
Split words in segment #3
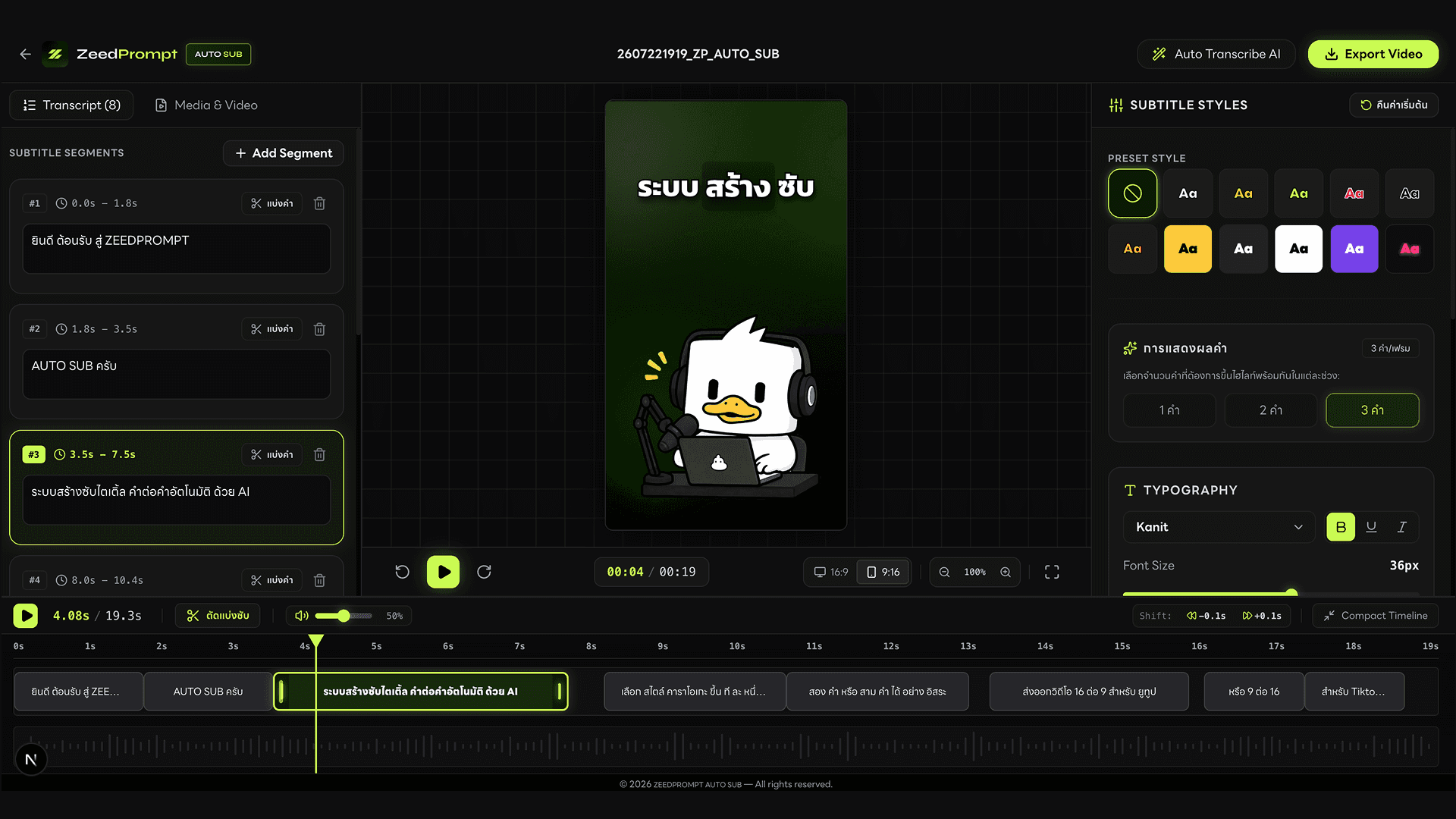[x=272, y=454]
